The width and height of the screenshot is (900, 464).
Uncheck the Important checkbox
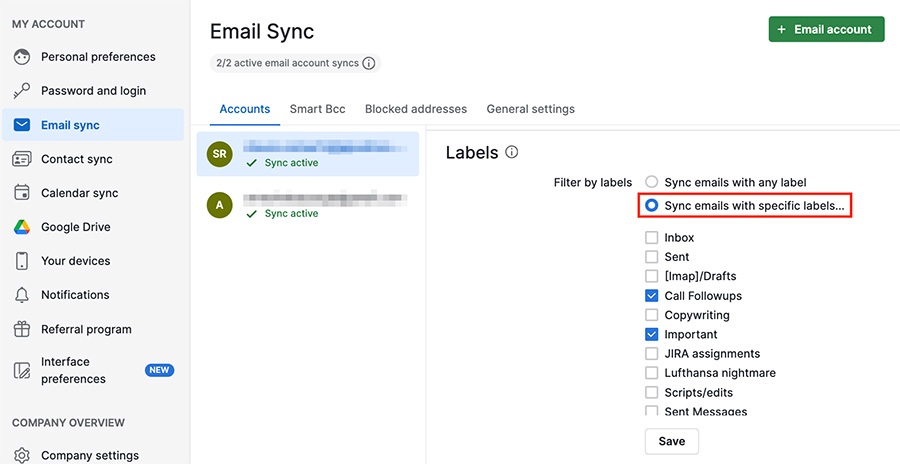pyautogui.click(x=651, y=334)
